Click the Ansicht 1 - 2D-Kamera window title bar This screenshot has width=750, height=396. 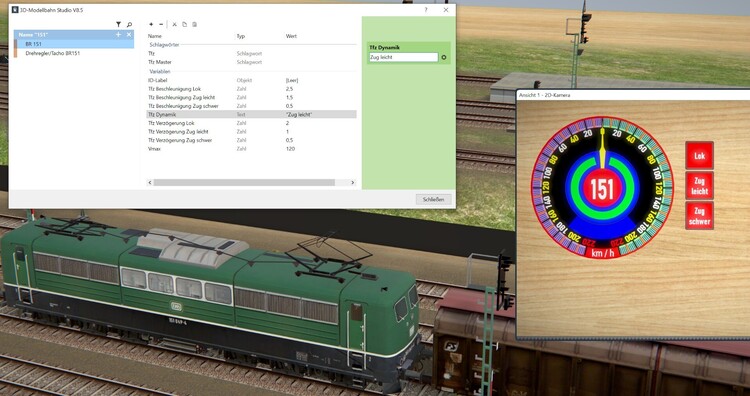click(633, 95)
